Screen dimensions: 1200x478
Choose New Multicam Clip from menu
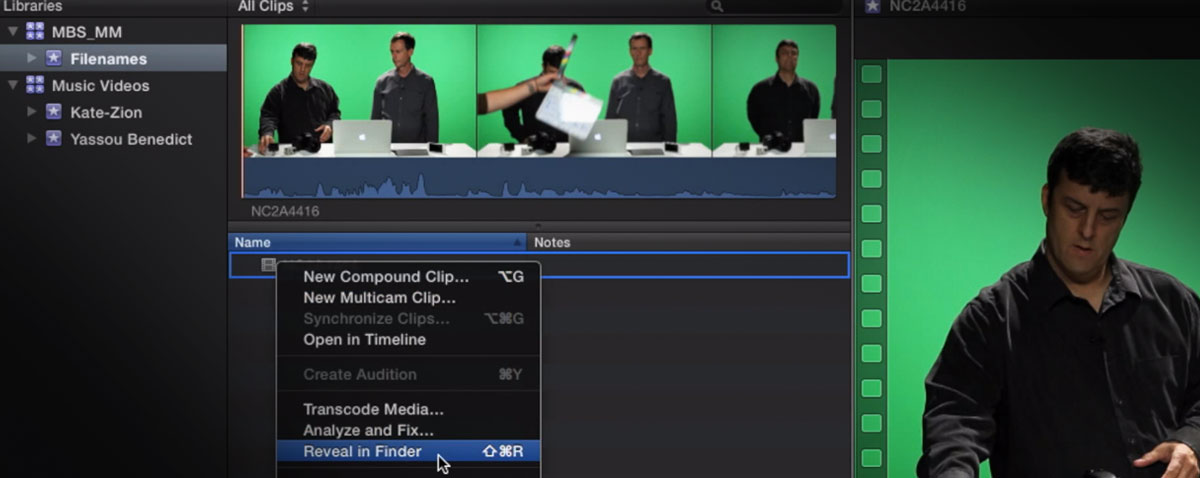[410, 298]
